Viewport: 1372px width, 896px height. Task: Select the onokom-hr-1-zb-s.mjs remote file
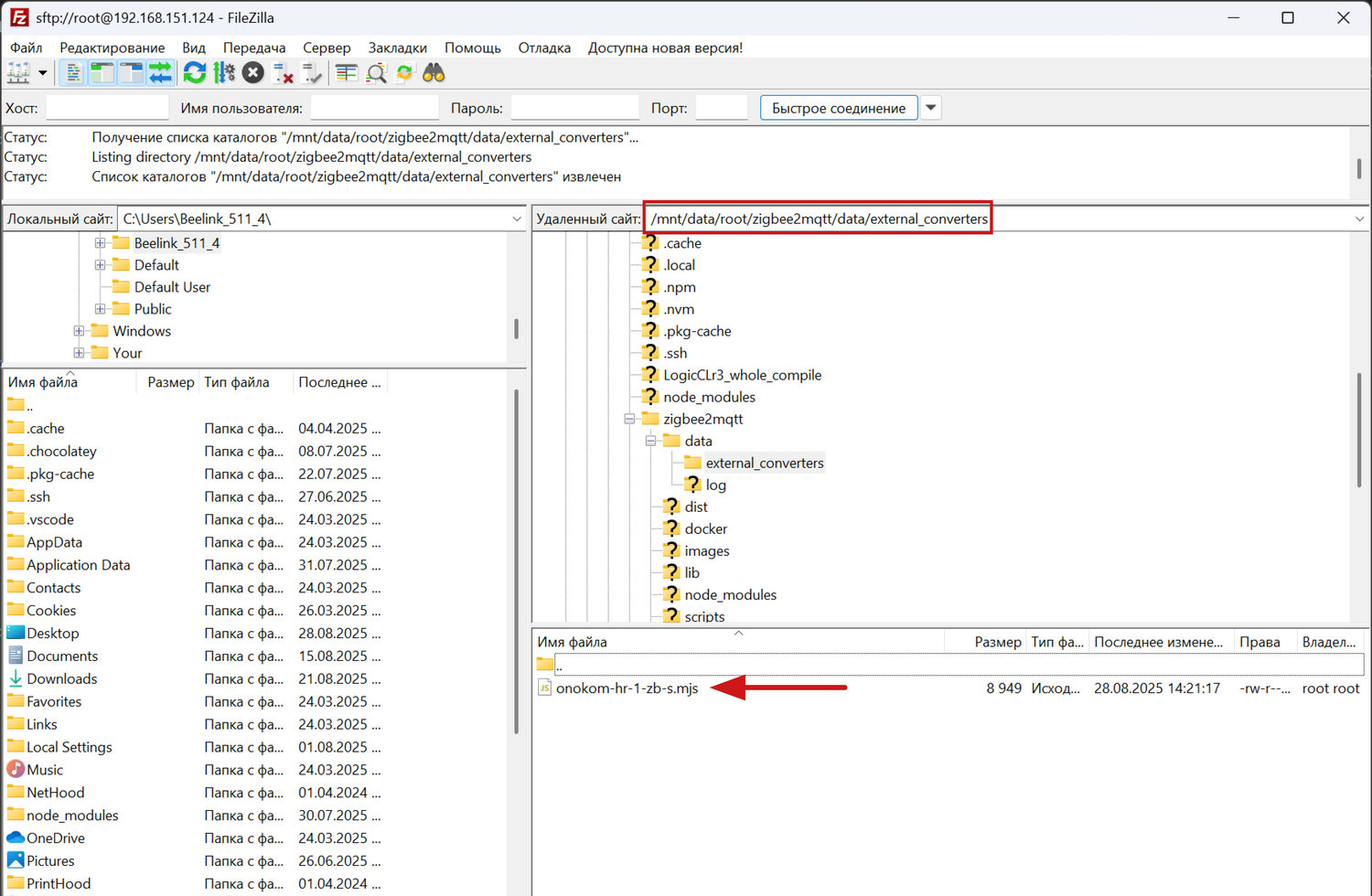(x=627, y=688)
